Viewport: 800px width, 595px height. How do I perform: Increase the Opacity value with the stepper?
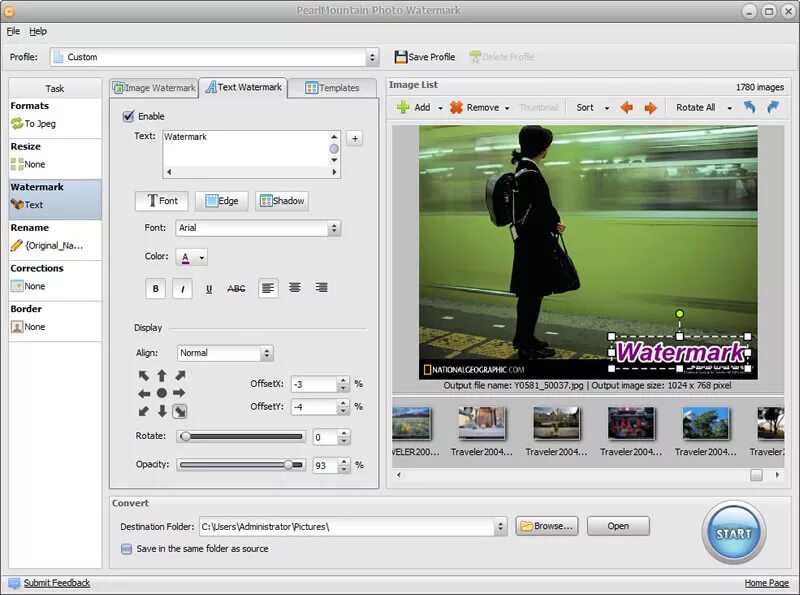pos(344,462)
